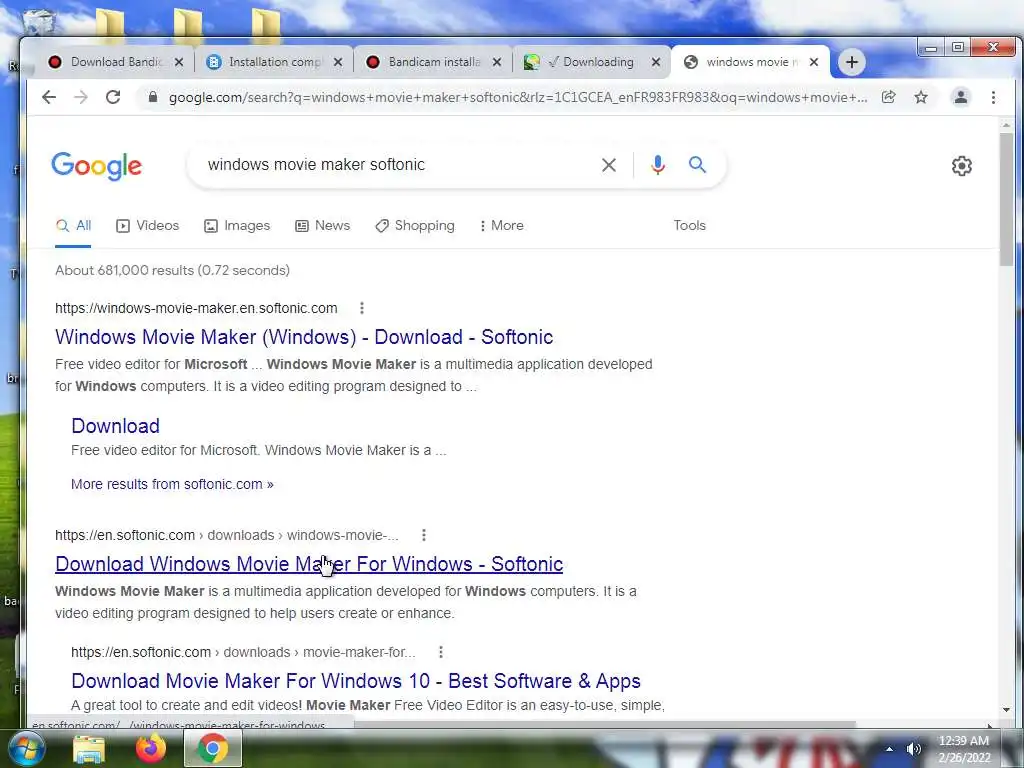Click the scrollbar up arrow

coord(1006,125)
